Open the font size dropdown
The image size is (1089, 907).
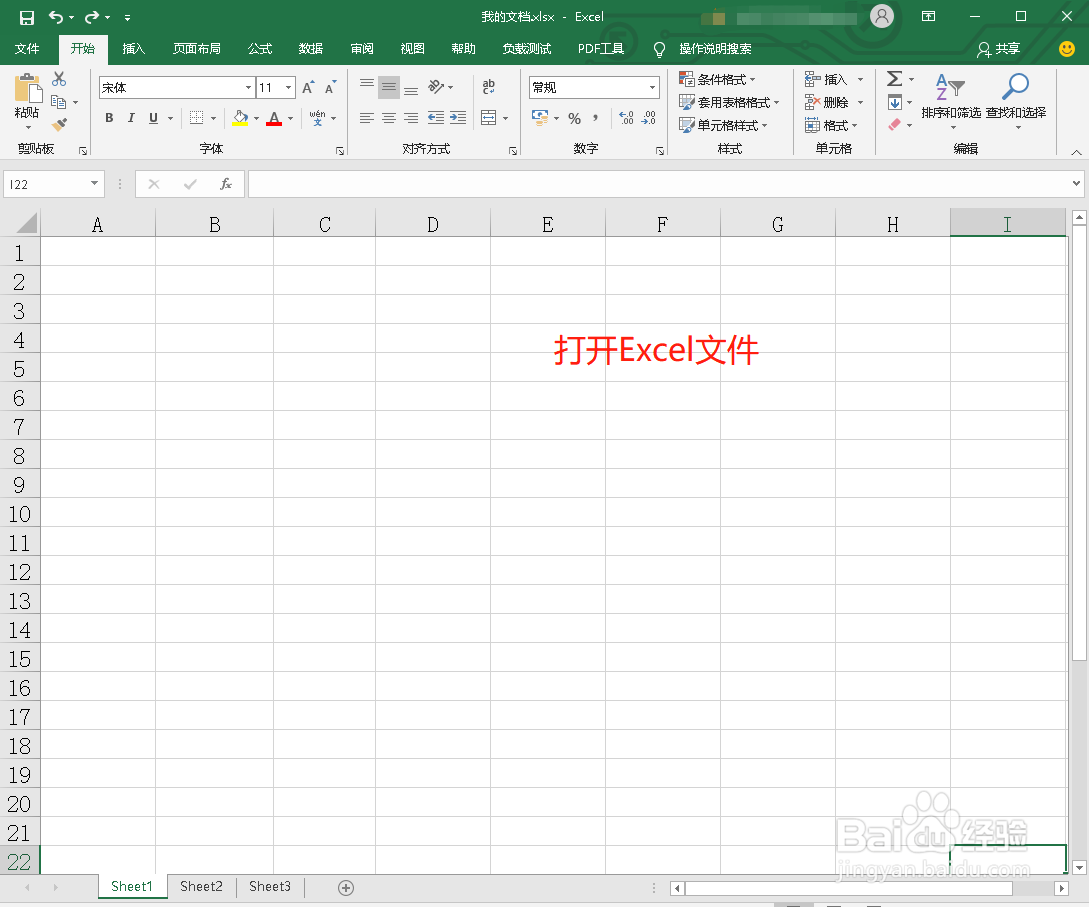coord(288,88)
